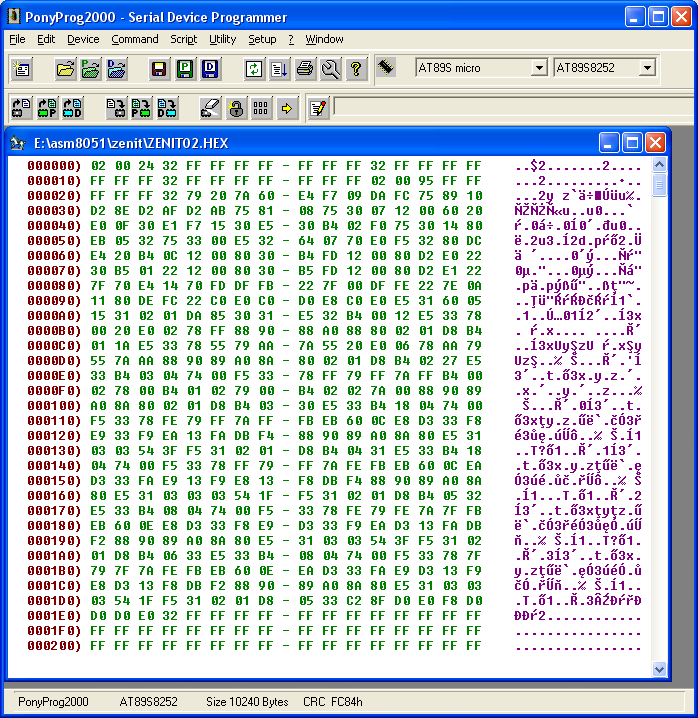The width and height of the screenshot is (698, 718).
Task: Click the Print icon
Action: click(x=305, y=69)
